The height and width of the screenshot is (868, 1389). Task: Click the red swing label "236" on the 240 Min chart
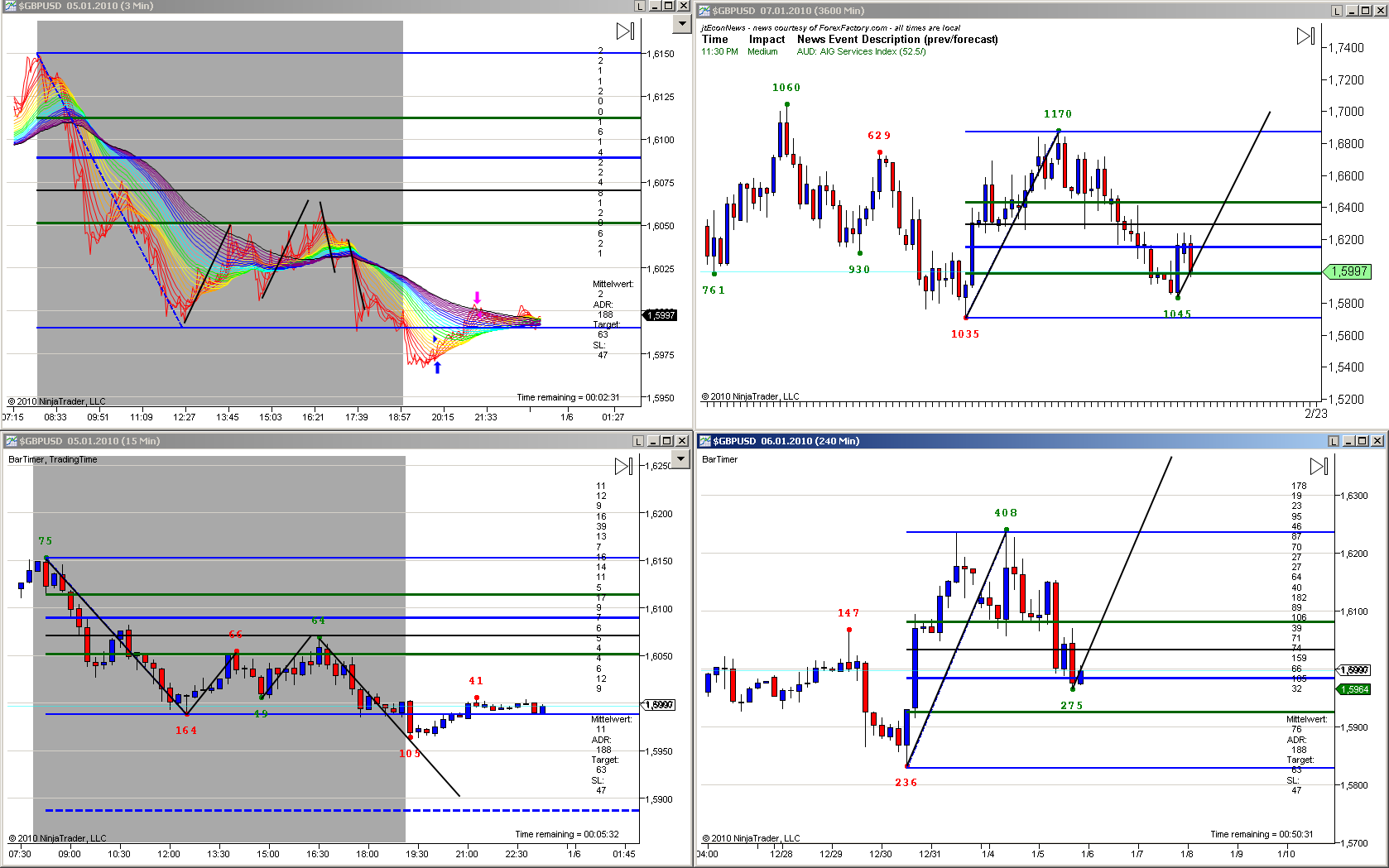pyautogui.click(x=906, y=783)
